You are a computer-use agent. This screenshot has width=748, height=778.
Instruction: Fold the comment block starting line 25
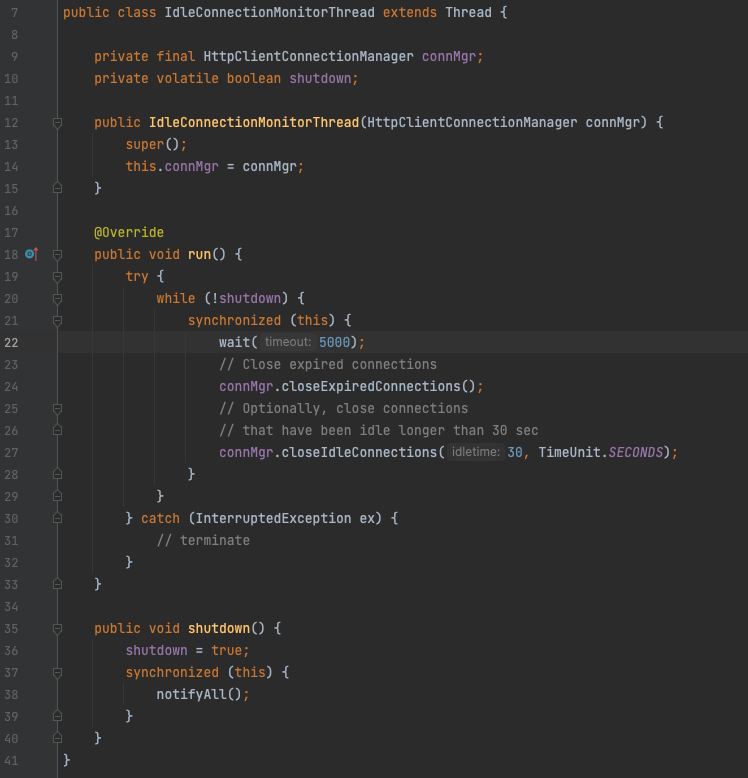point(58,408)
